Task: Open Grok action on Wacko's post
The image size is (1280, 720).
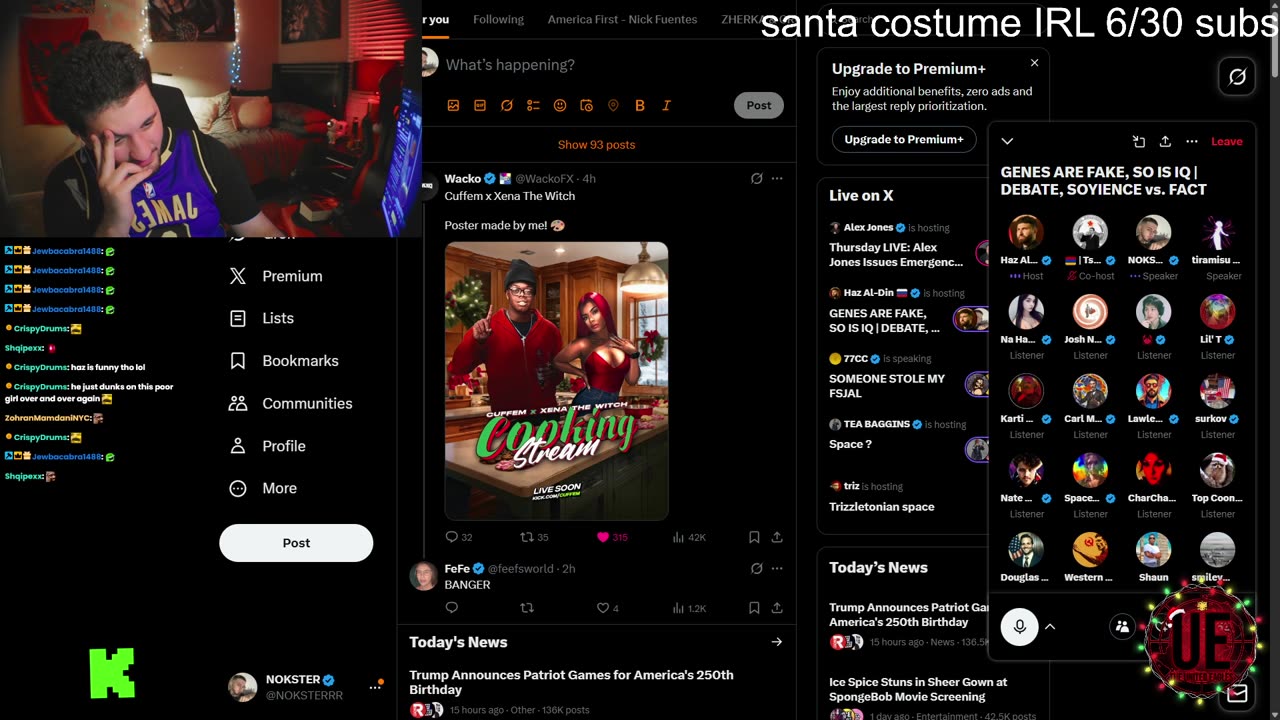Action: (x=756, y=178)
